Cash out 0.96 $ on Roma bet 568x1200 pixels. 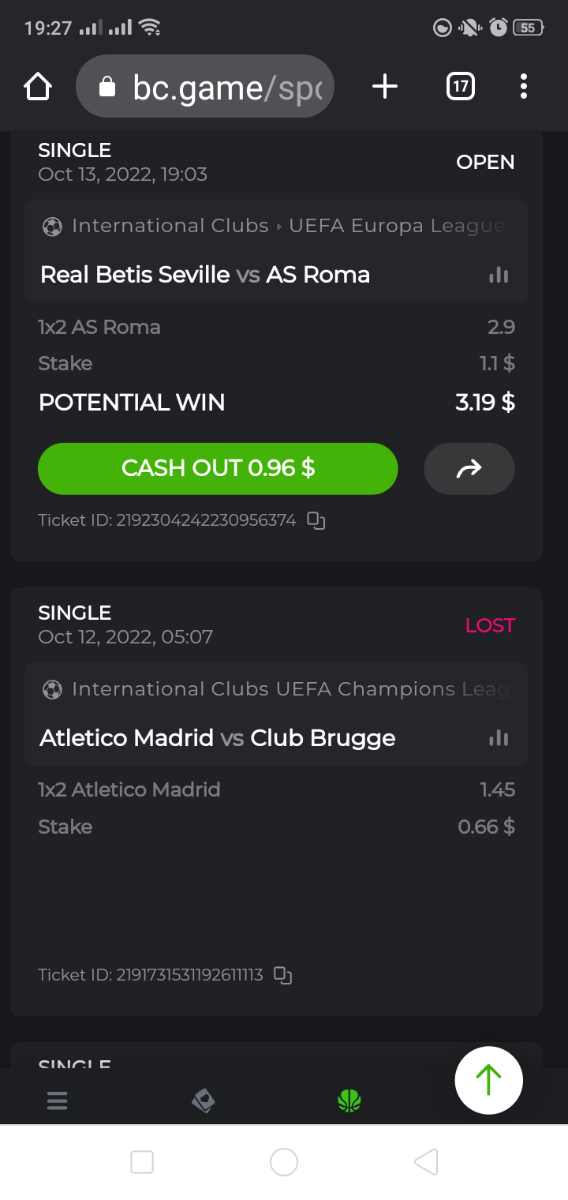point(218,468)
